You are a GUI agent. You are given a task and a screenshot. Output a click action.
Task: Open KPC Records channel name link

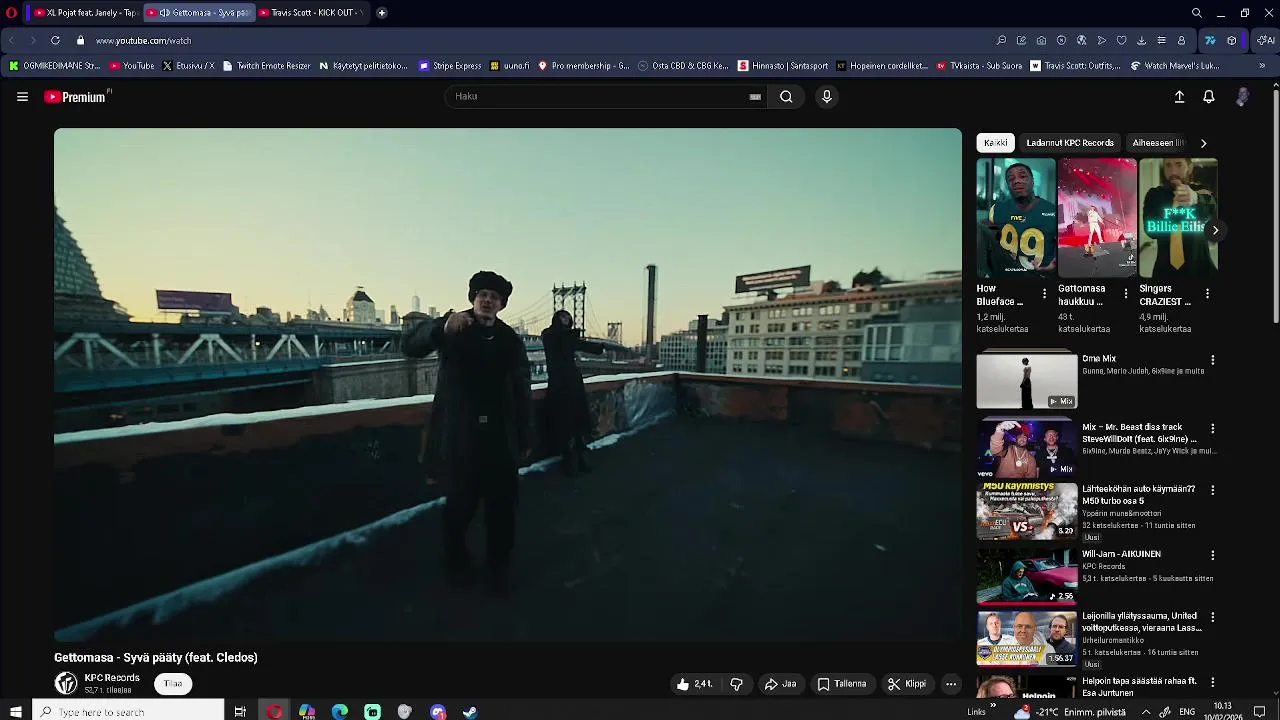pyautogui.click(x=112, y=678)
